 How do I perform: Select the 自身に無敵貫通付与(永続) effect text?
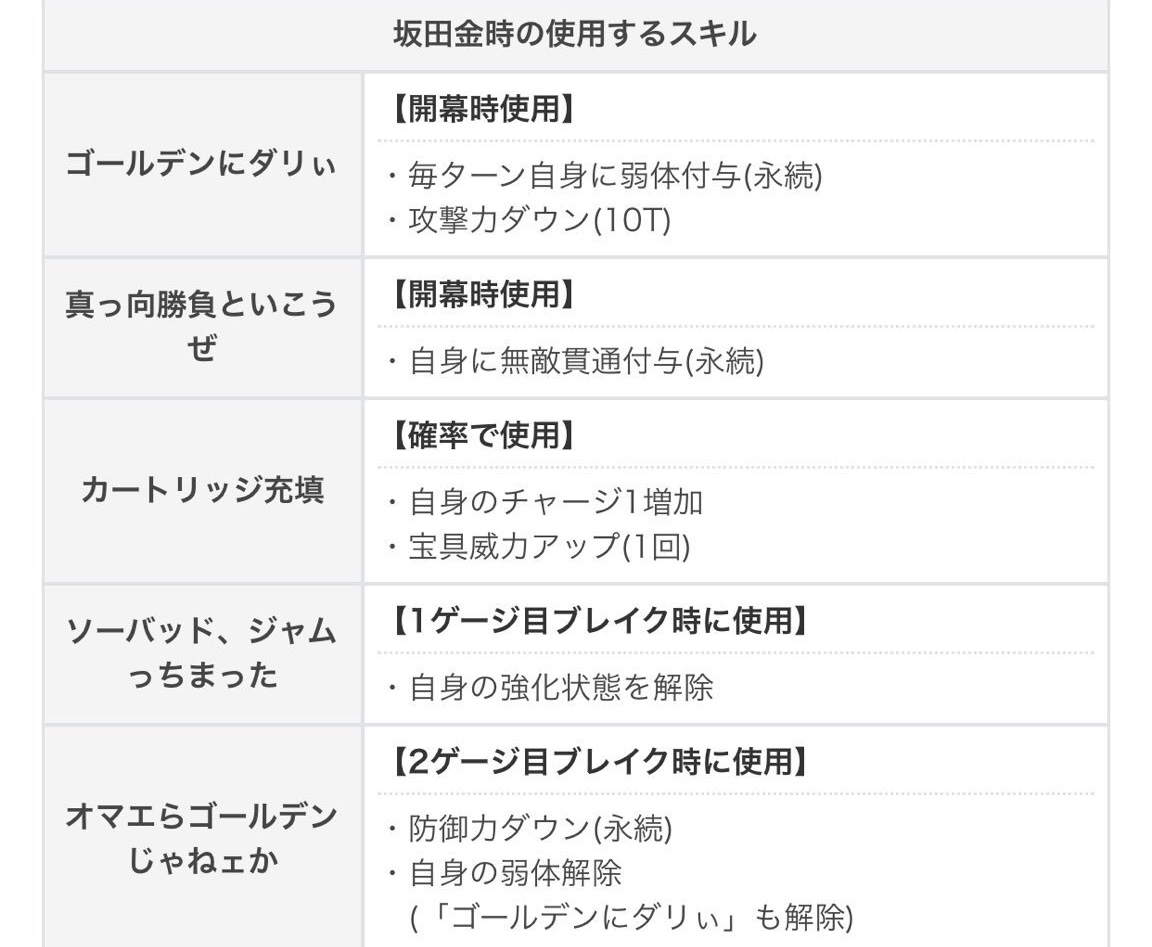(x=576, y=361)
